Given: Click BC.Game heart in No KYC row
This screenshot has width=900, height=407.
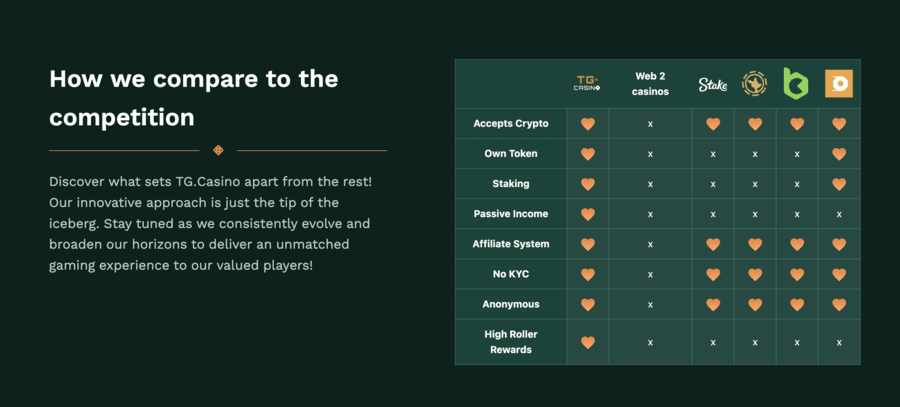Looking at the screenshot, I should (x=797, y=274).
